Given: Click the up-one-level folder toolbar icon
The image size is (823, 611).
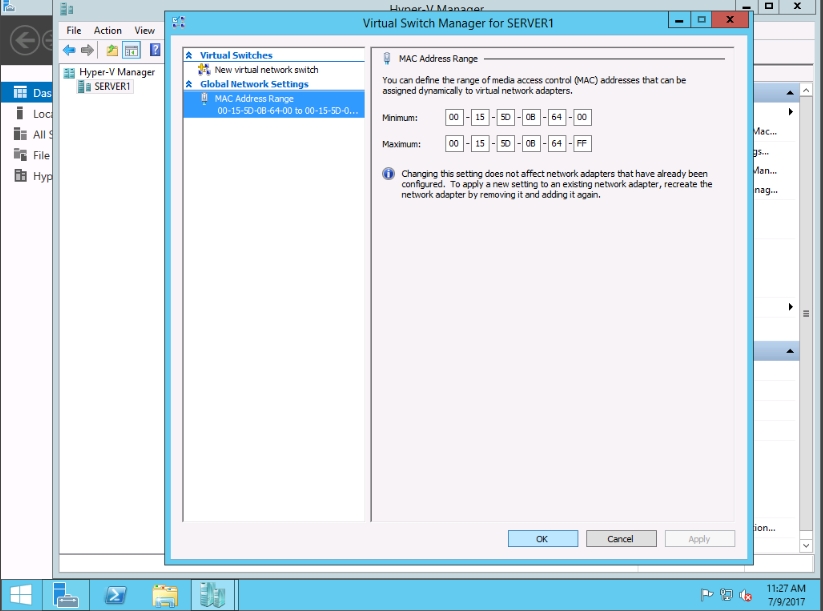Looking at the screenshot, I should [112, 50].
